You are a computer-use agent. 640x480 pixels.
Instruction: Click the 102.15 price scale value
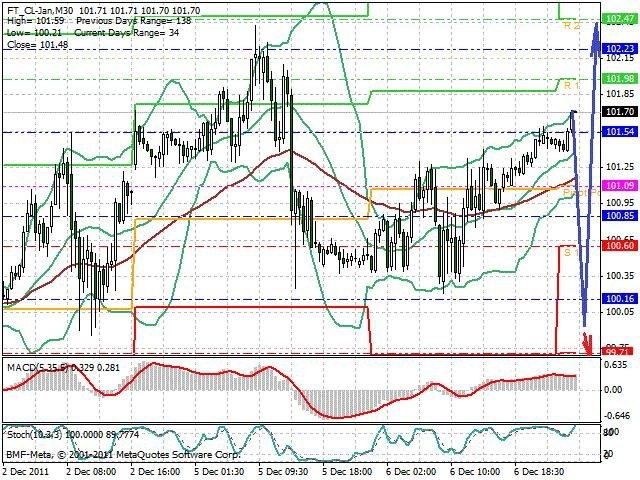[620, 58]
